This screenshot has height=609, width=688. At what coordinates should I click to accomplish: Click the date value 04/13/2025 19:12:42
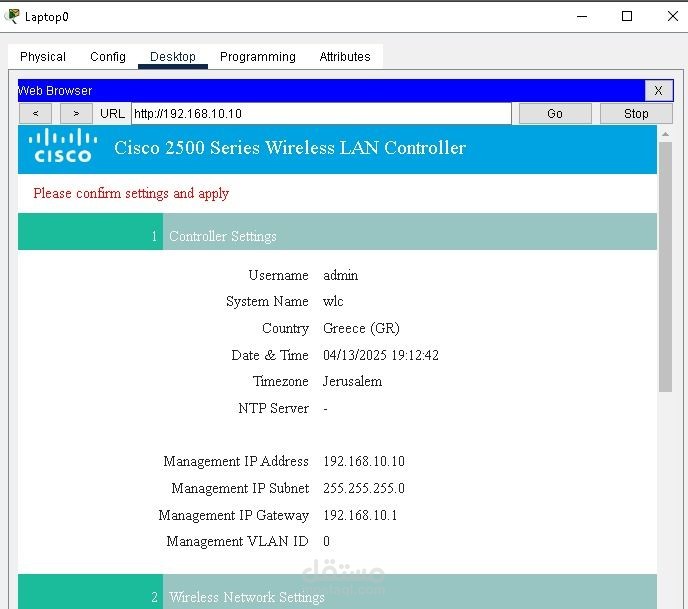[x=381, y=355]
